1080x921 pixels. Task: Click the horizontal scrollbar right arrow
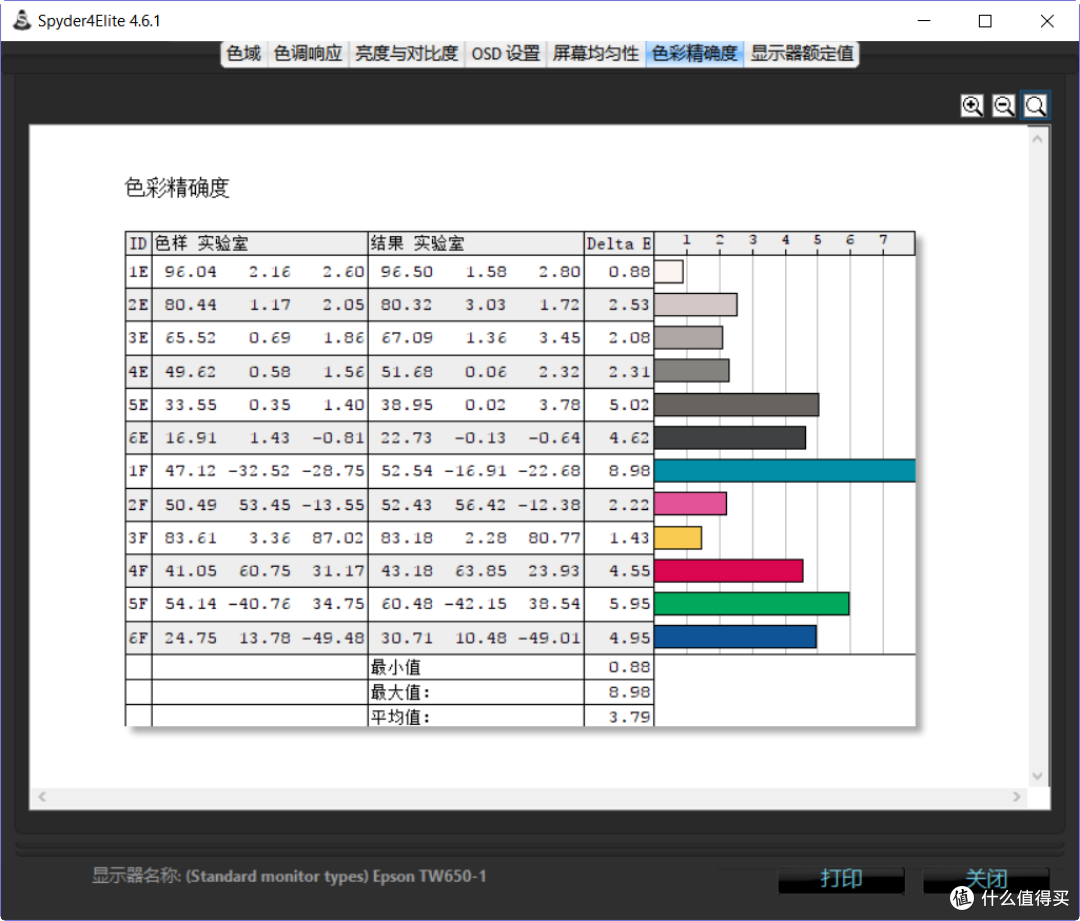click(1017, 797)
